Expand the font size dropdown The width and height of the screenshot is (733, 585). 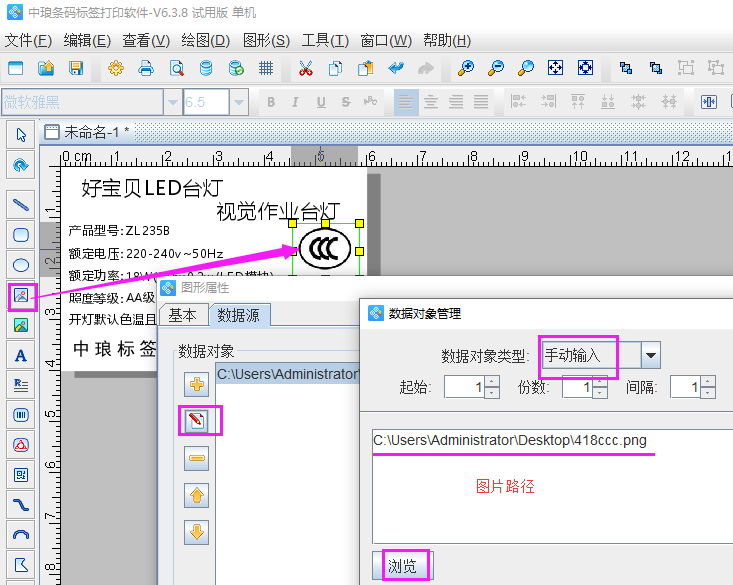(x=238, y=102)
